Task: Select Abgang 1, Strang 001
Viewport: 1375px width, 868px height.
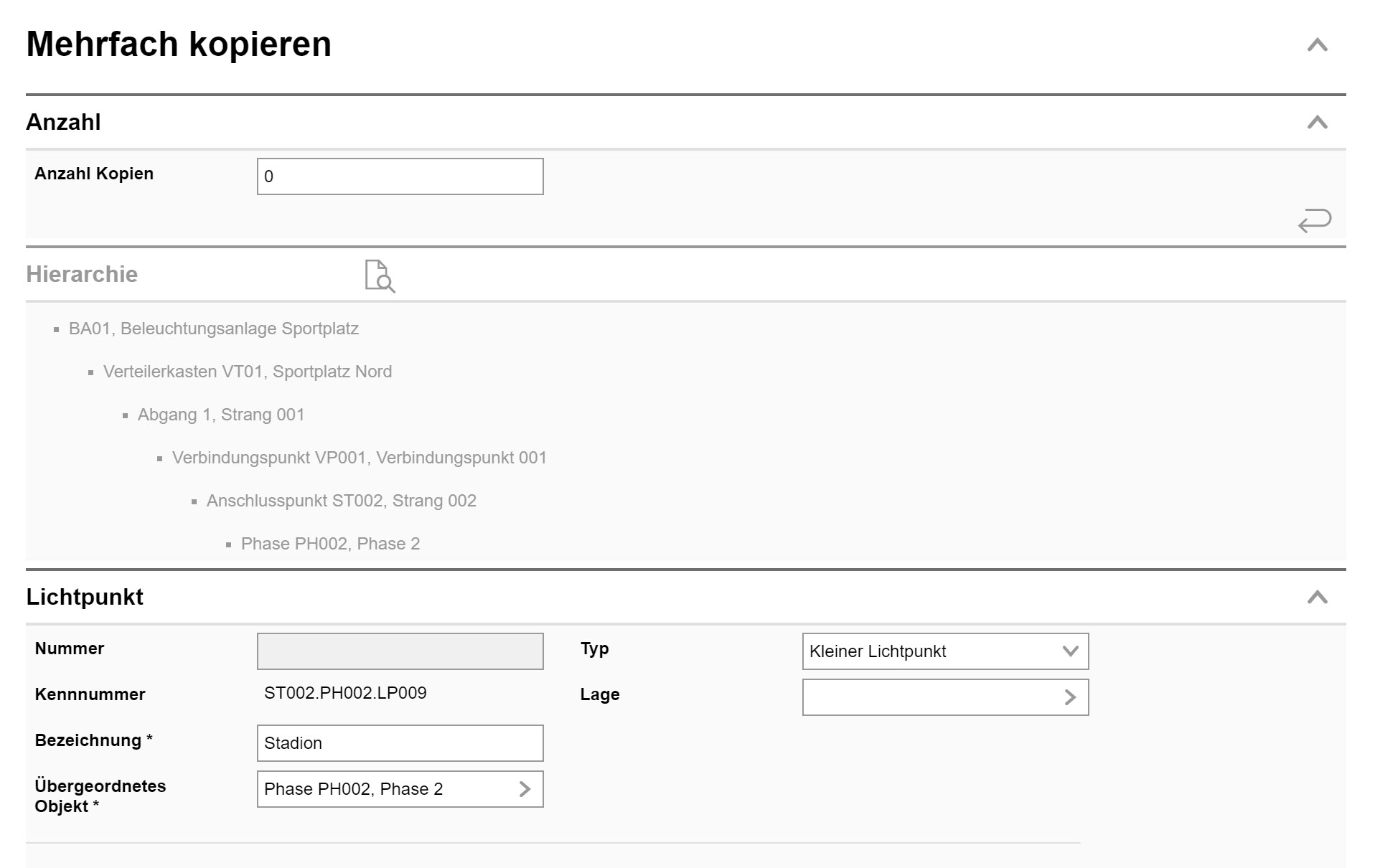Action: pyautogui.click(x=221, y=415)
